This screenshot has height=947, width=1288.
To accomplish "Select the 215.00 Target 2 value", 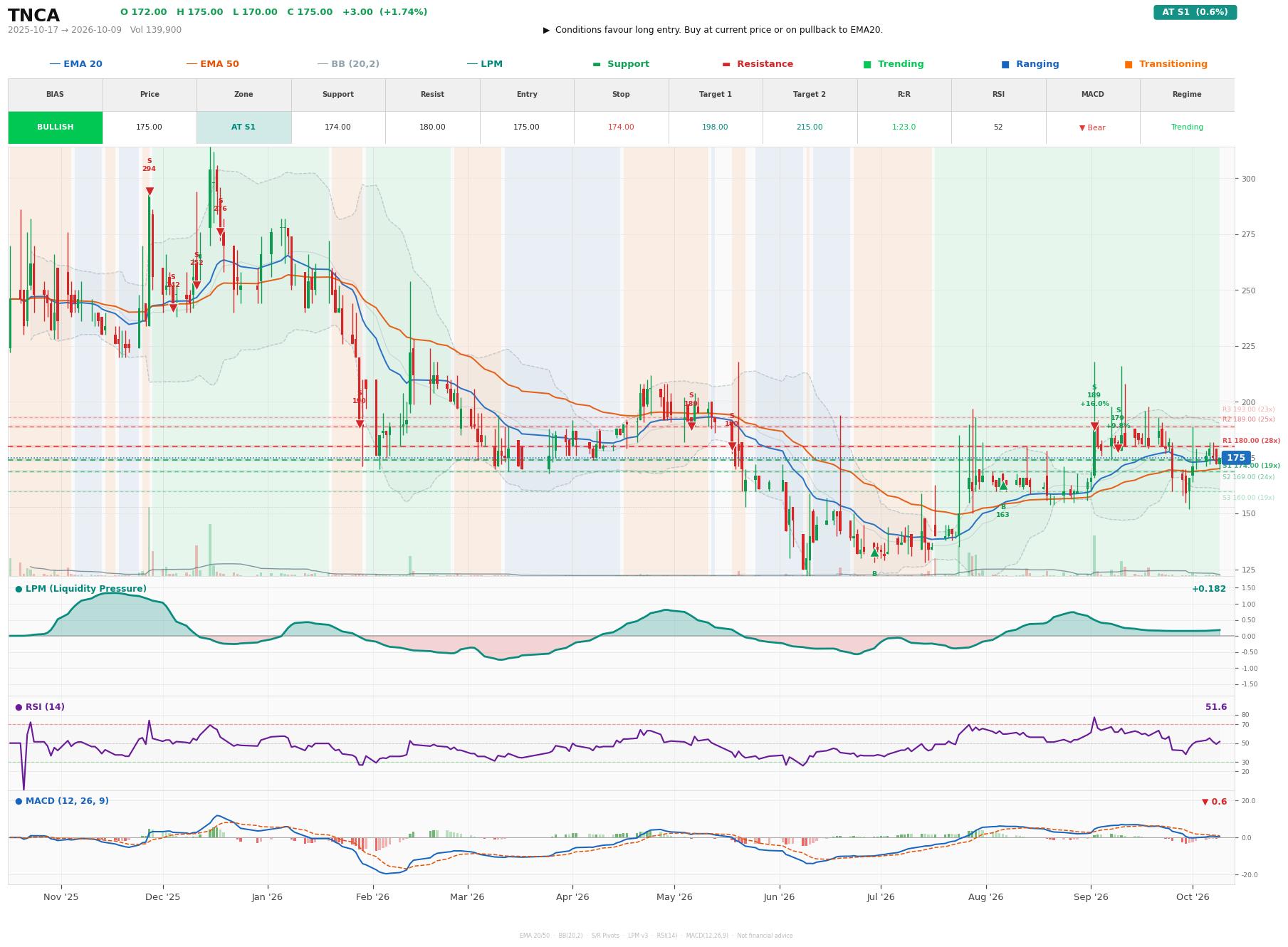I will tap(810, 127).
